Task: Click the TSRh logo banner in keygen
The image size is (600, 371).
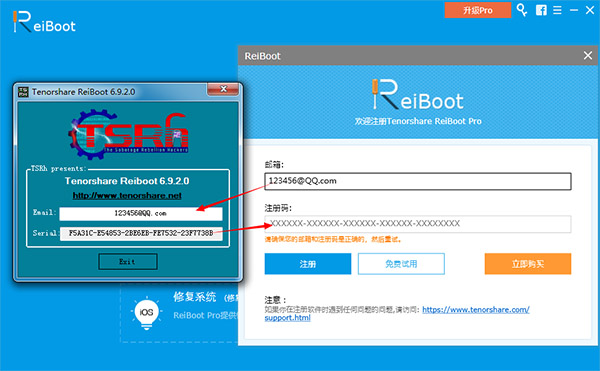Action: (129, 134)
